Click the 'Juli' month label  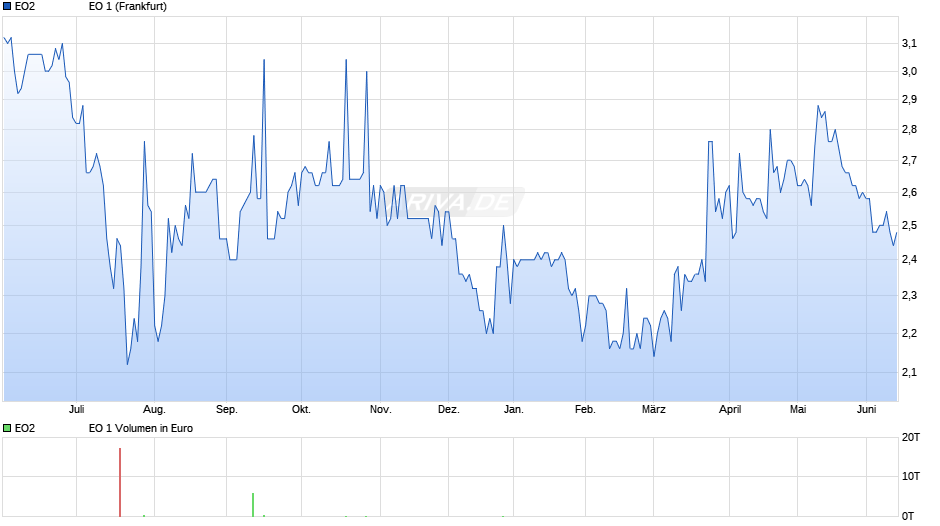pos(77,410)
